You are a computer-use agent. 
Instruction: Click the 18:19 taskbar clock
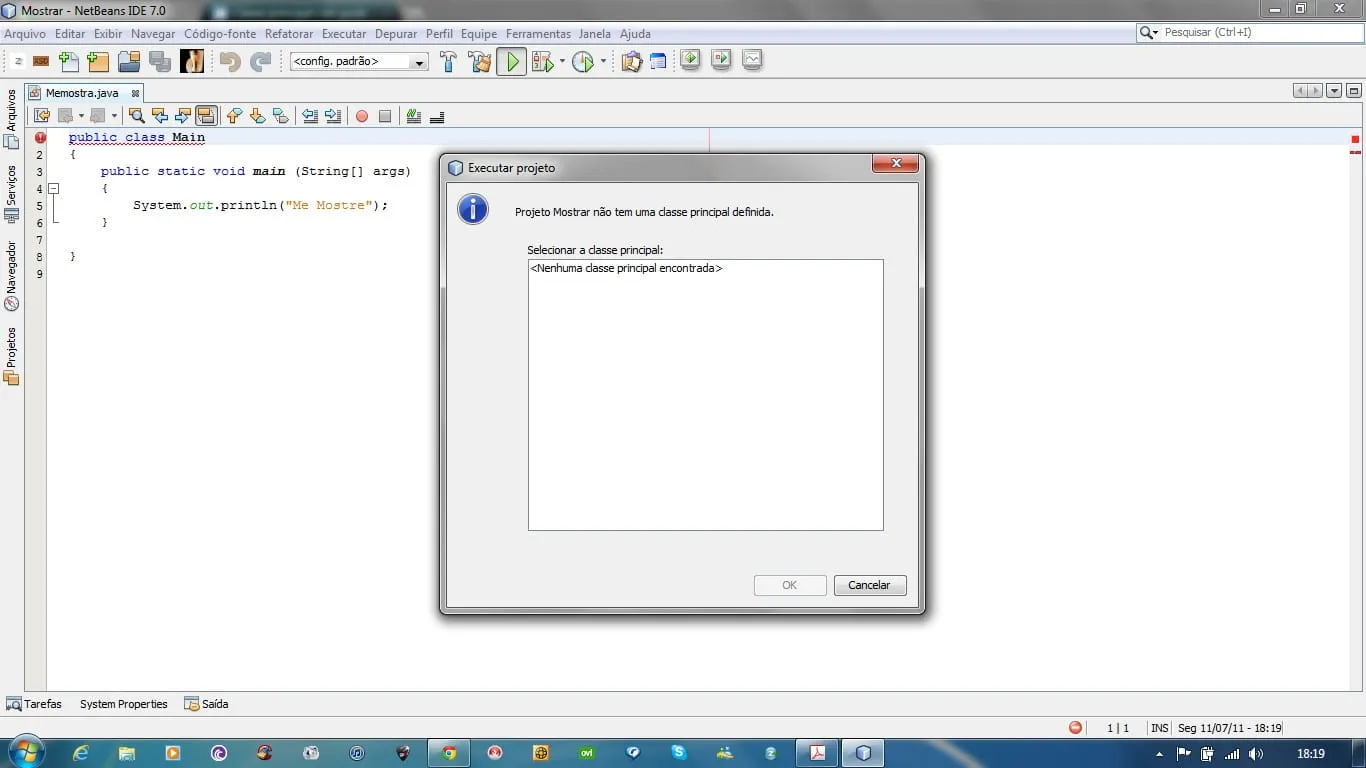click(1310, 754)
